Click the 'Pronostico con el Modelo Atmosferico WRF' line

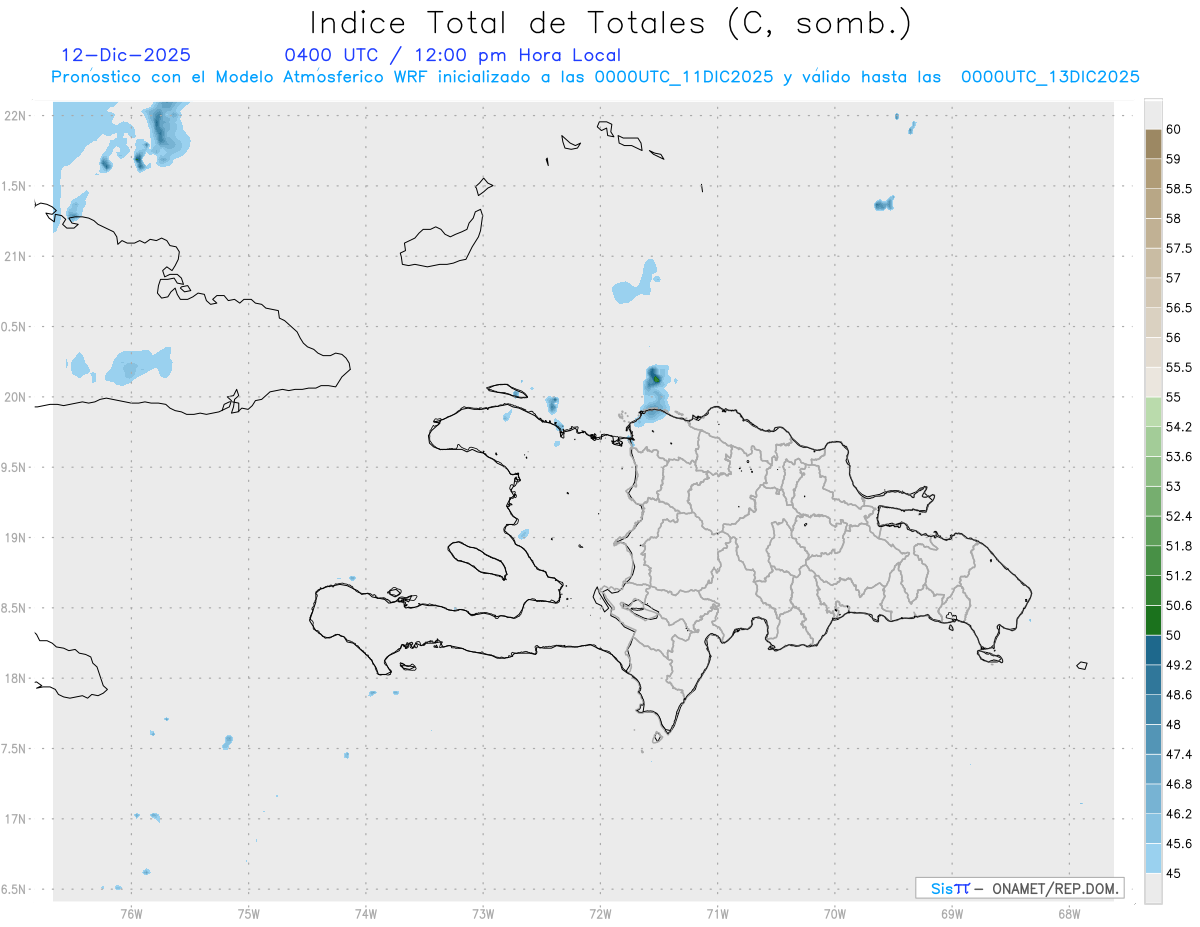[x=595, y=77]
